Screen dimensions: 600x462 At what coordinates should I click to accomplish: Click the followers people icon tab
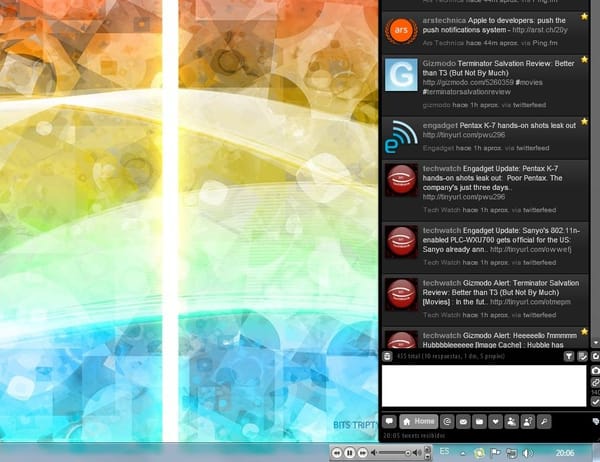click(x=511, y=421)
